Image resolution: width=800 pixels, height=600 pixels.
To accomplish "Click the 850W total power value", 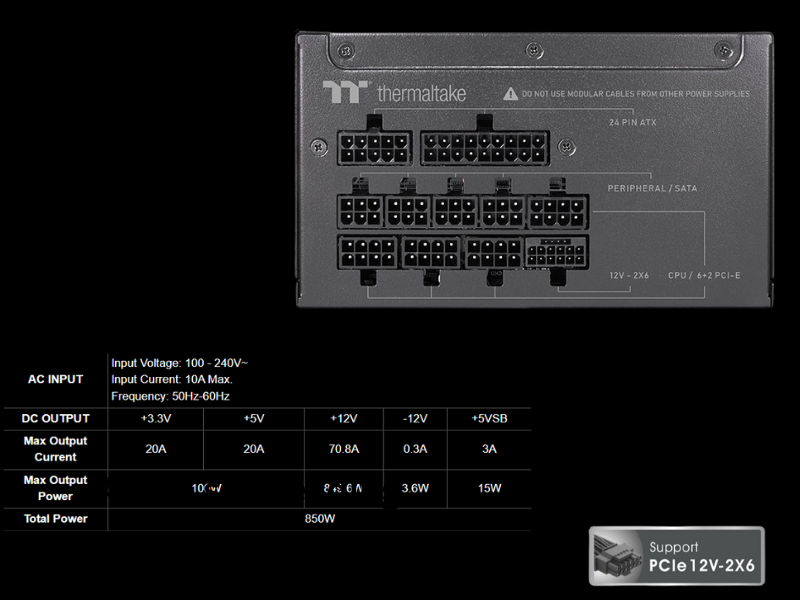I will tap(319, 519).
